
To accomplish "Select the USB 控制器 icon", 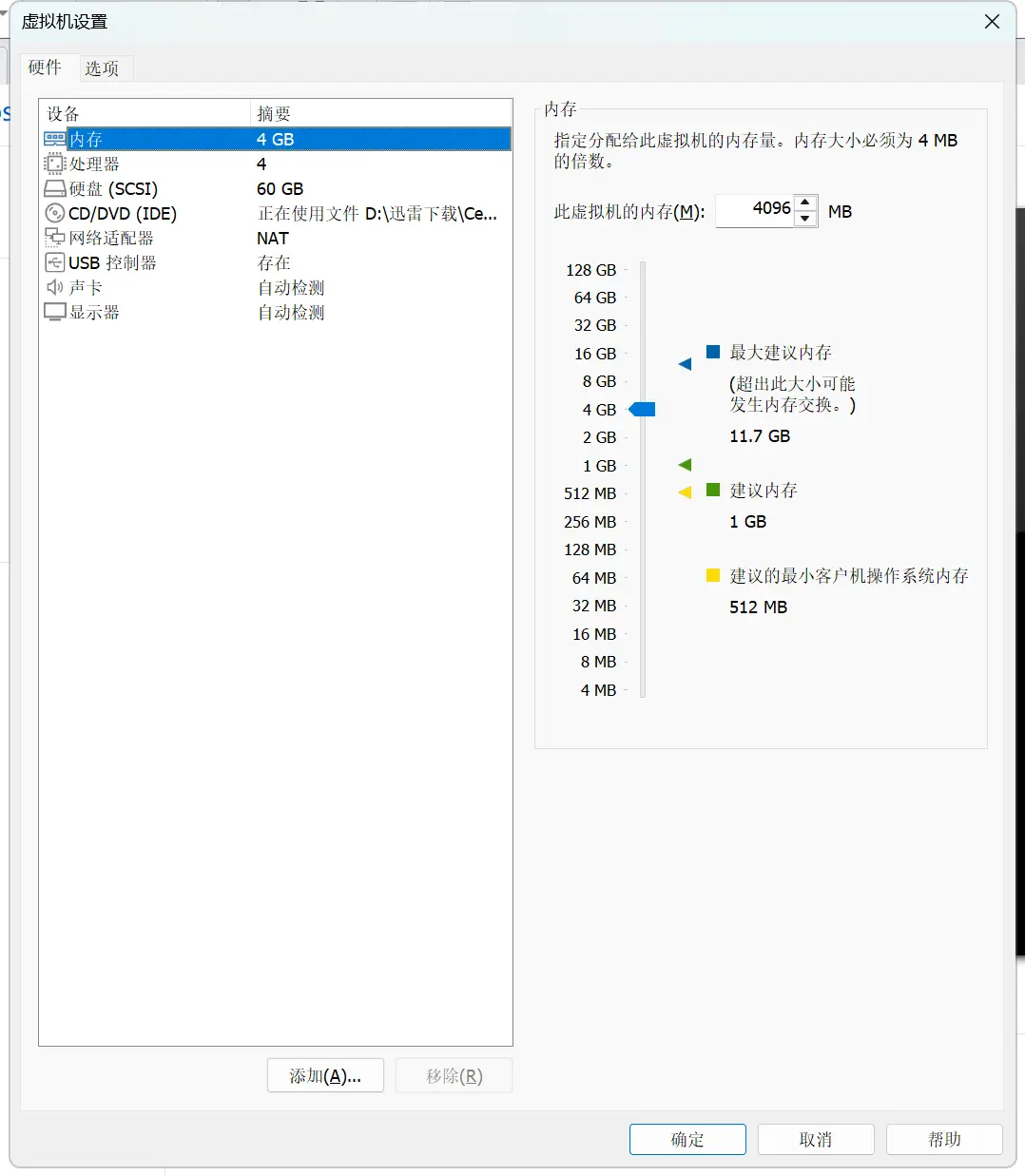I will (x=55, y=262).
